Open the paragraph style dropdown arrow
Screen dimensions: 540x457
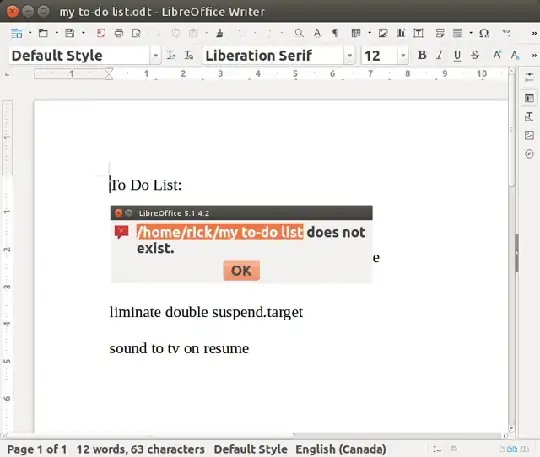155,55
